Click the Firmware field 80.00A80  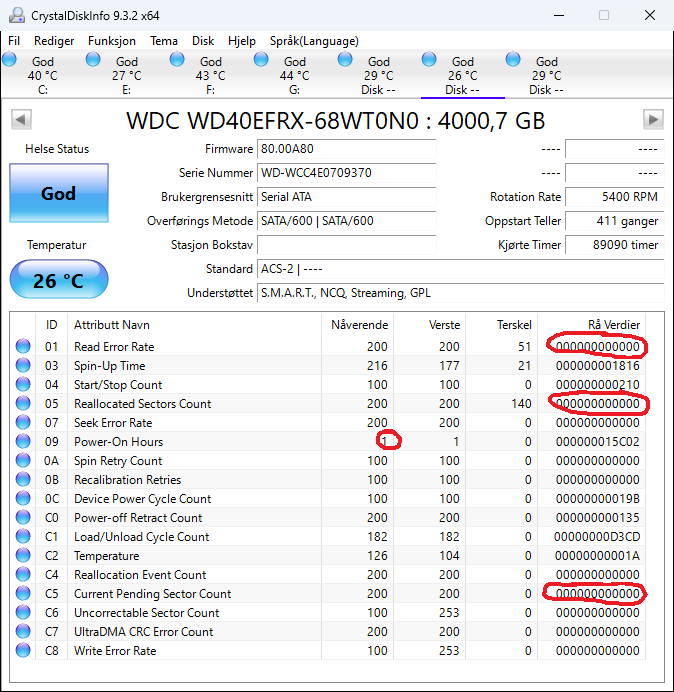[346, 149]
